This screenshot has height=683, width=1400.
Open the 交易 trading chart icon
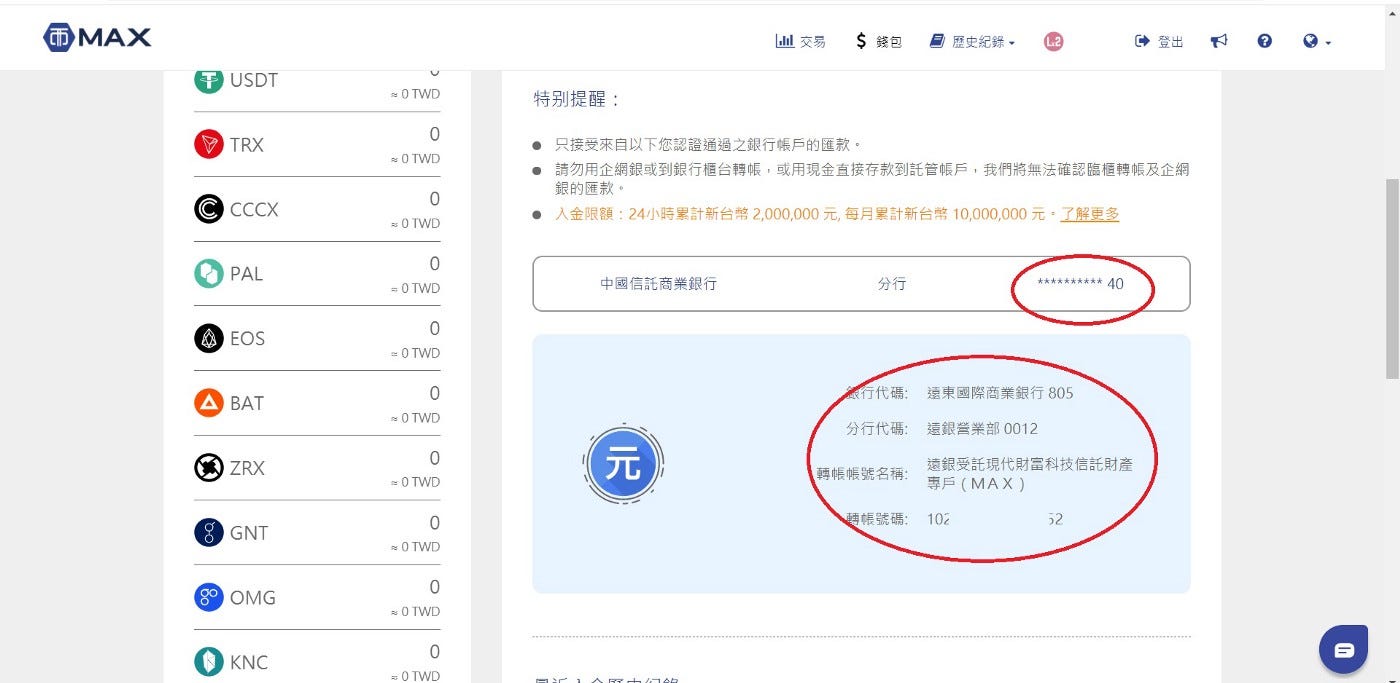pyautogui.click(x=785, y=41)
